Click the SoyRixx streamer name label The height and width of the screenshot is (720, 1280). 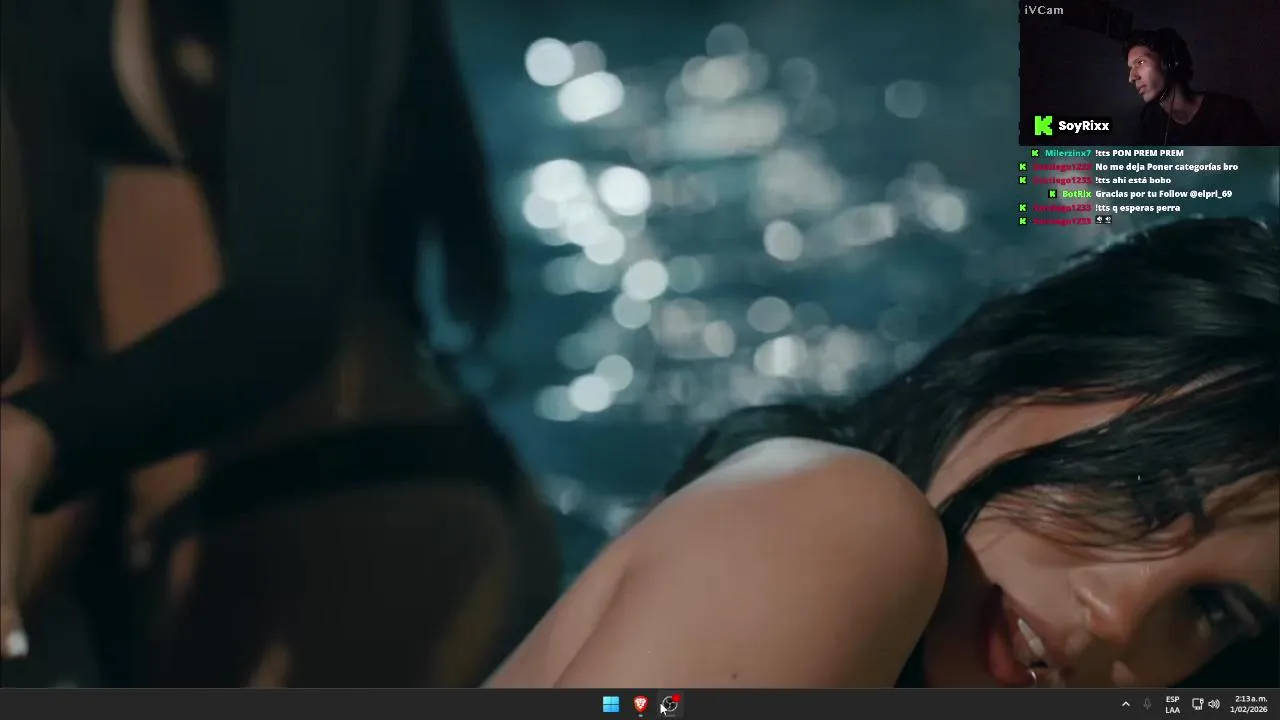tap(1084, 126)
